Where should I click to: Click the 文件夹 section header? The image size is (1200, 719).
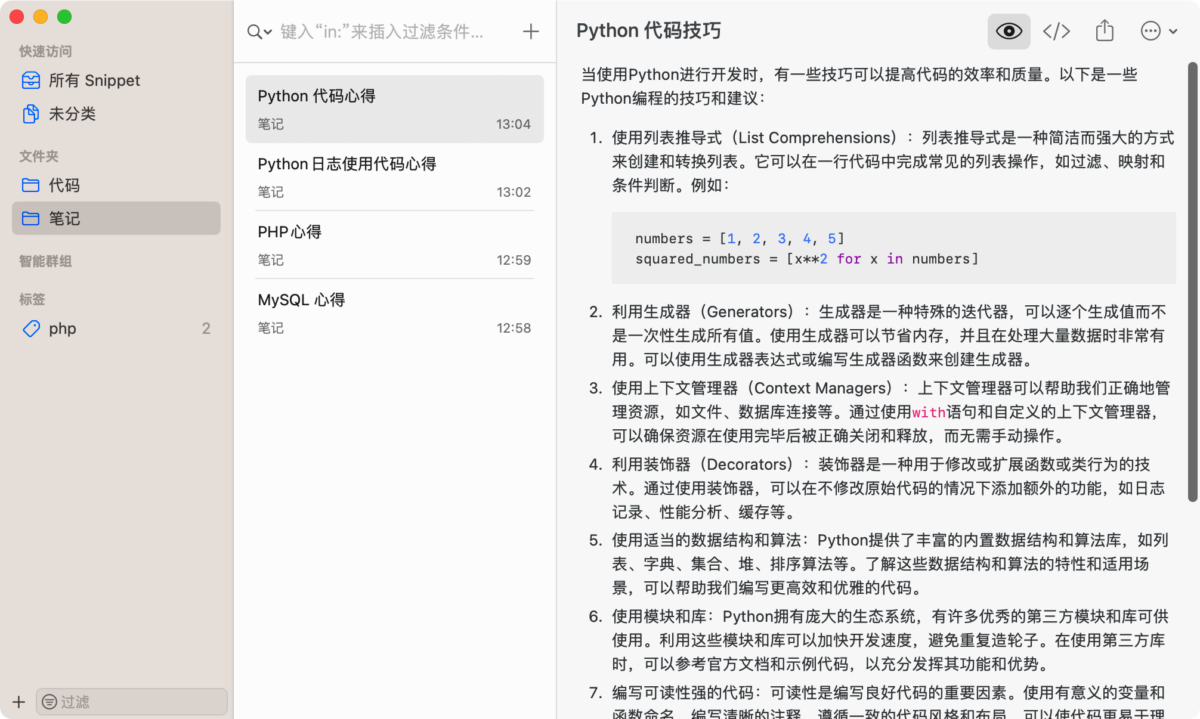(39, 156)
